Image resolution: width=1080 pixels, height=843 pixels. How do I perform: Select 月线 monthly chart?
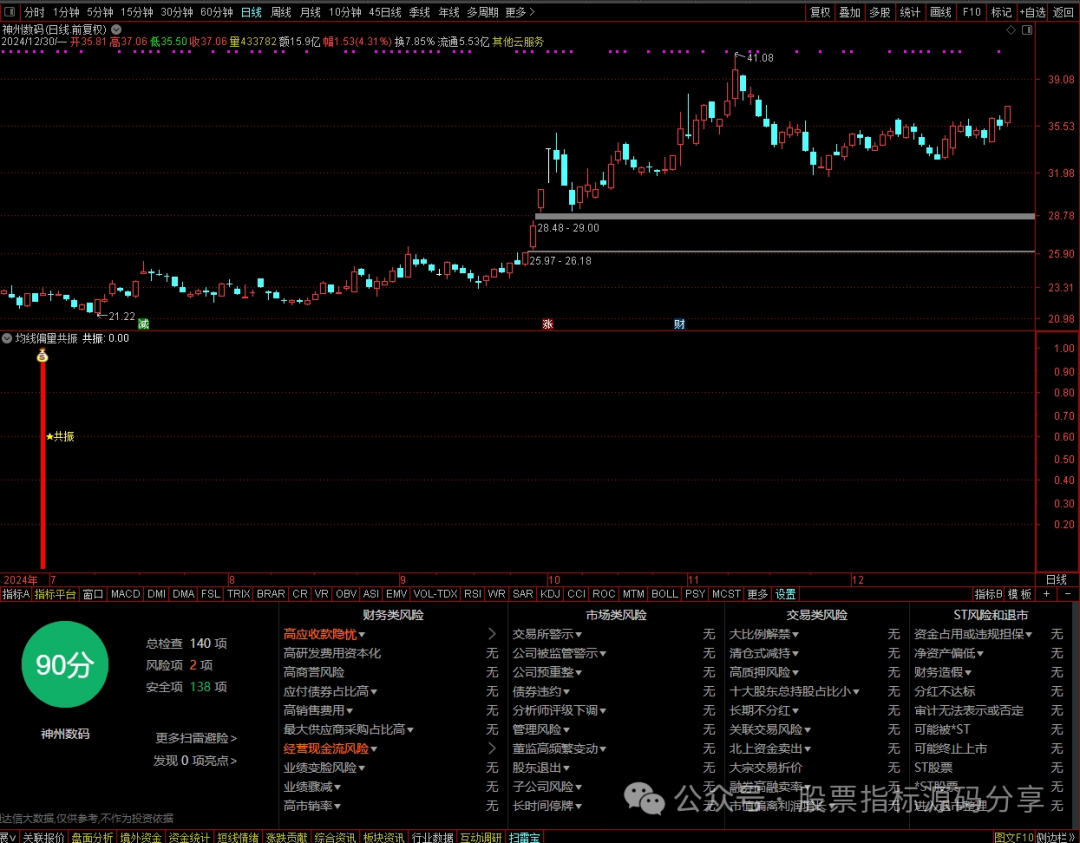coord(310,12)
